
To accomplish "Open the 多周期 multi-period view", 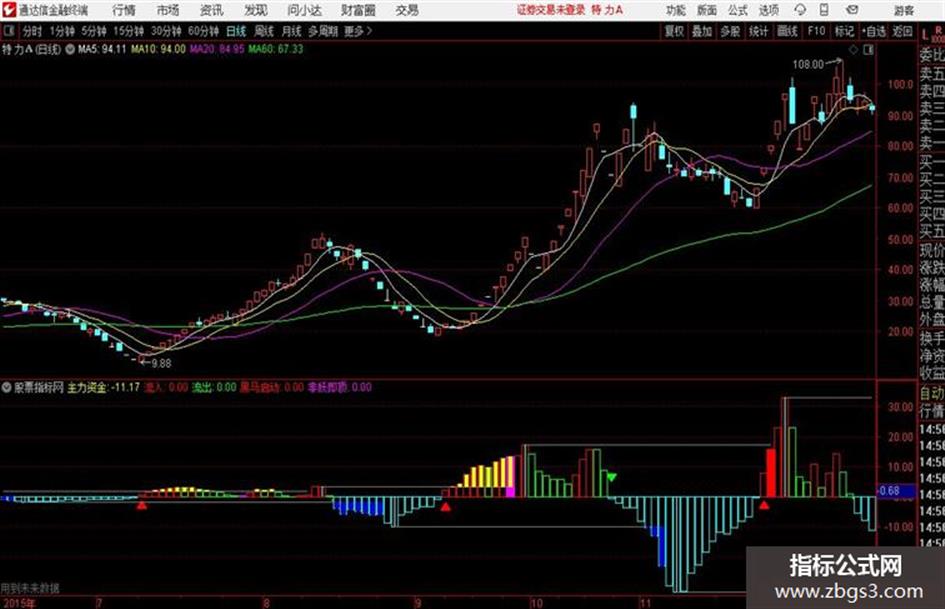I will tap(323, 31).
